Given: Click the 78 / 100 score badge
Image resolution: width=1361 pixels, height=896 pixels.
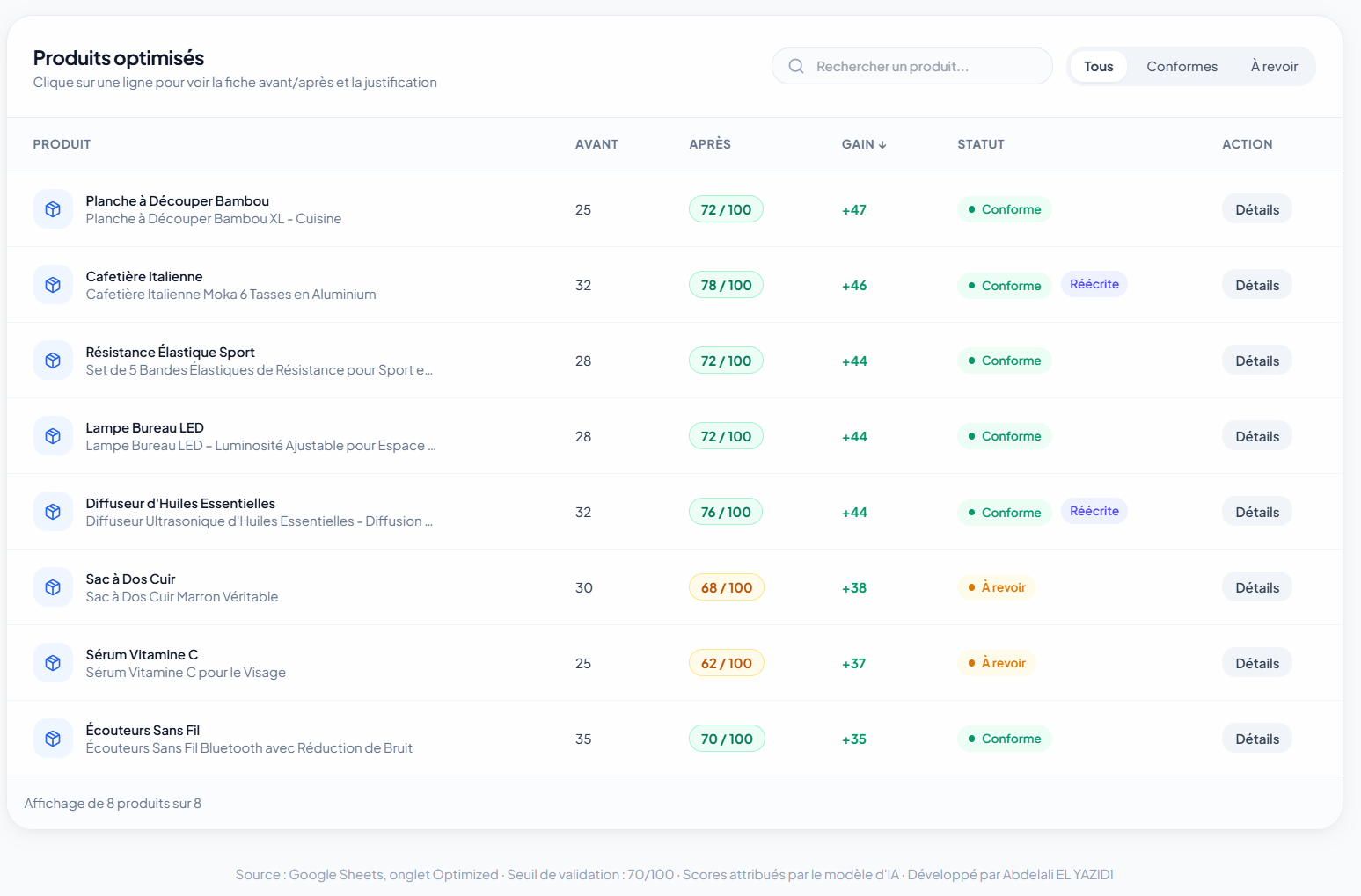Looking at the screenshot, I should 726,285.
